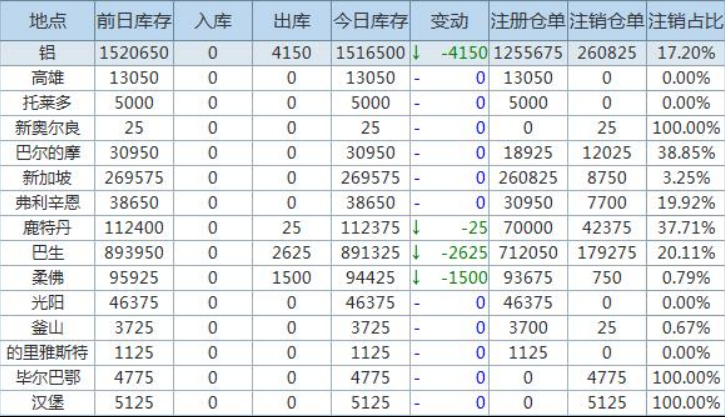This screenshot has height=417, width=725.
Task: Select the 汉堡 row label
Action: coord(46,402)
